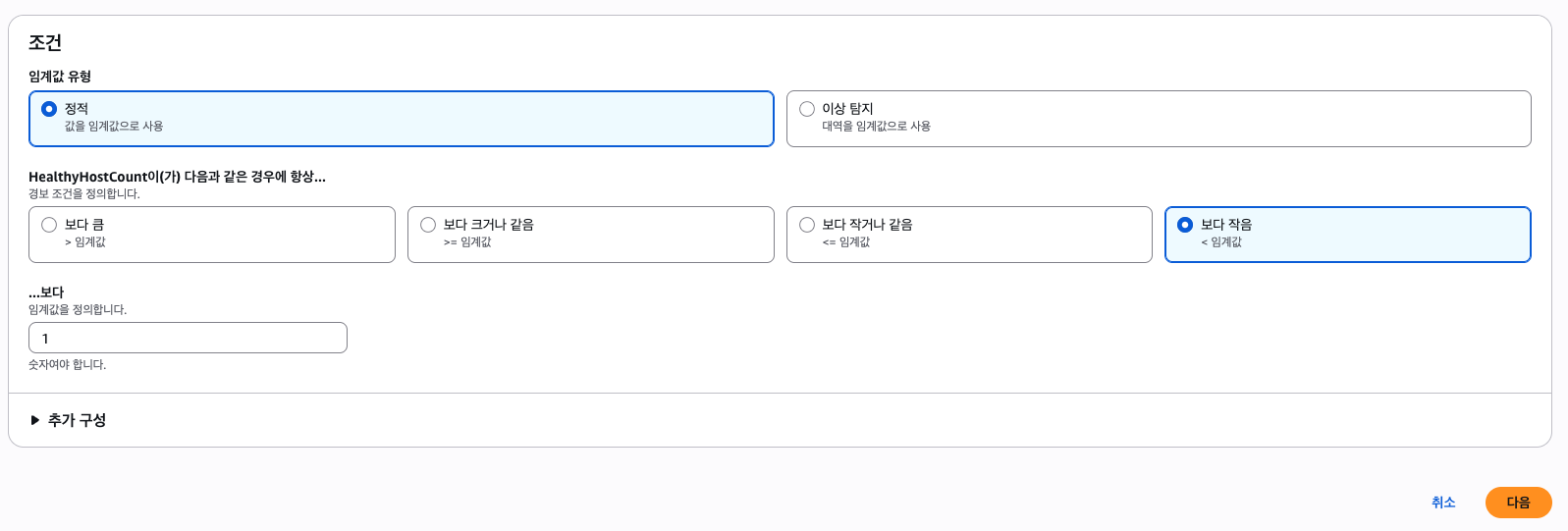Viewport: 1568px width, 531px height.
Task: Click the '<= 임계값' option description
Action: click(846, 242)
